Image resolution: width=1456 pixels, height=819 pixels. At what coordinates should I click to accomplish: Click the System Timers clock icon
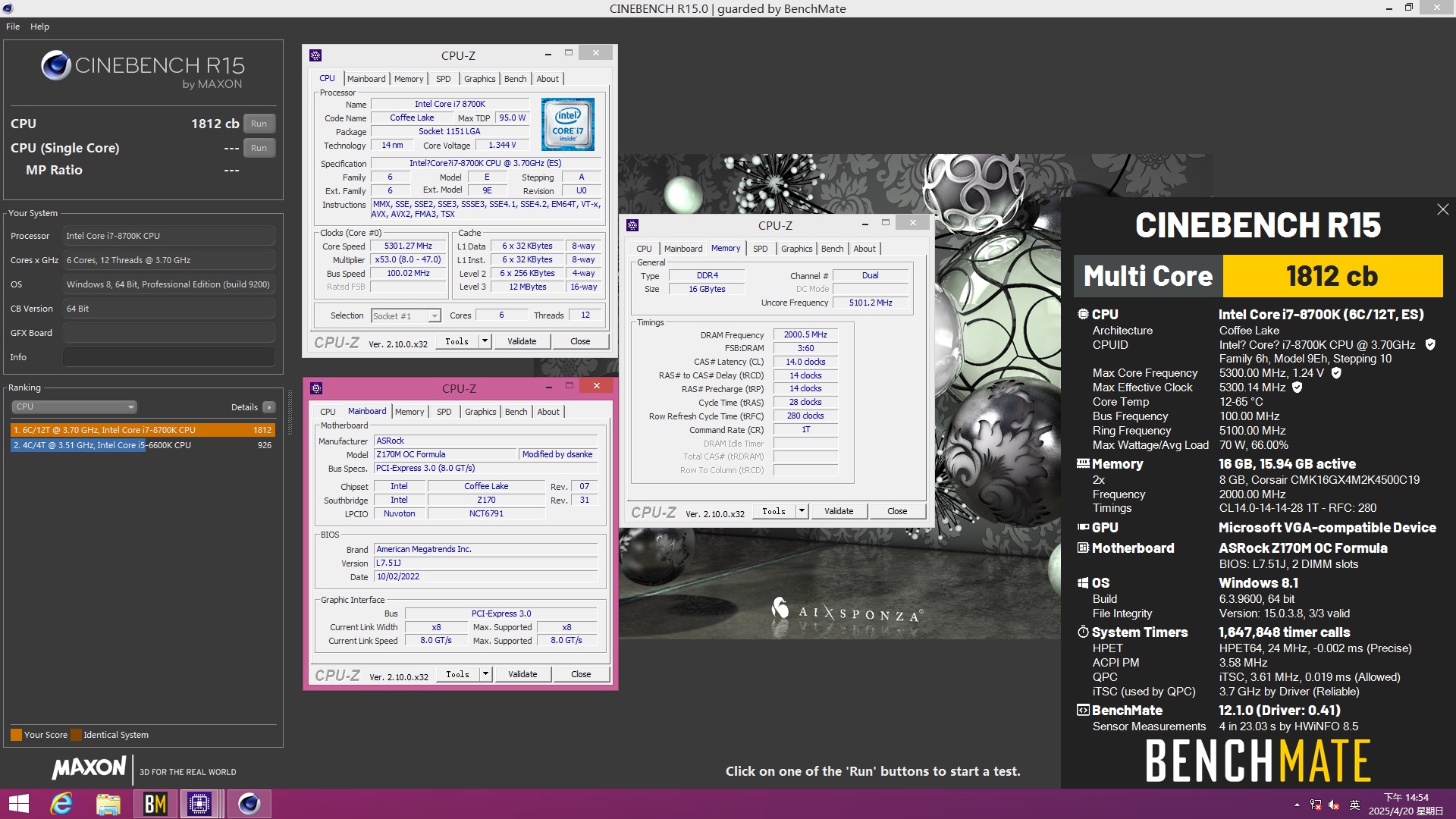coord(1083,632)
